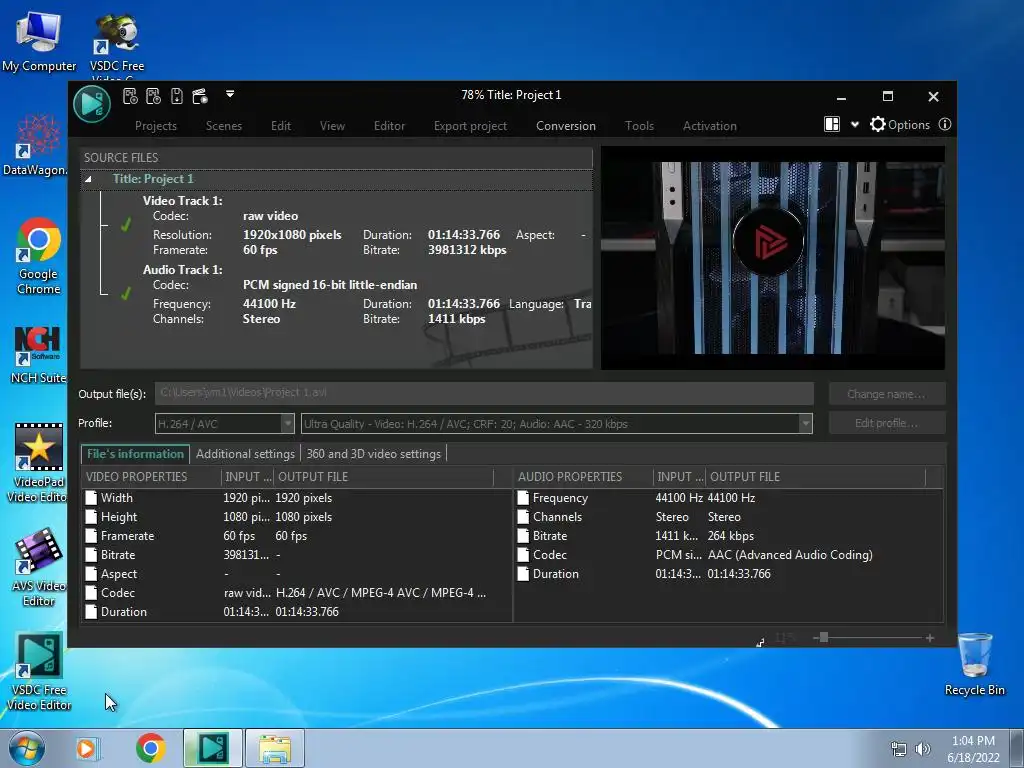Switch to Additional settings tab
Screen dimensions: 1024x768
(245, 454)
